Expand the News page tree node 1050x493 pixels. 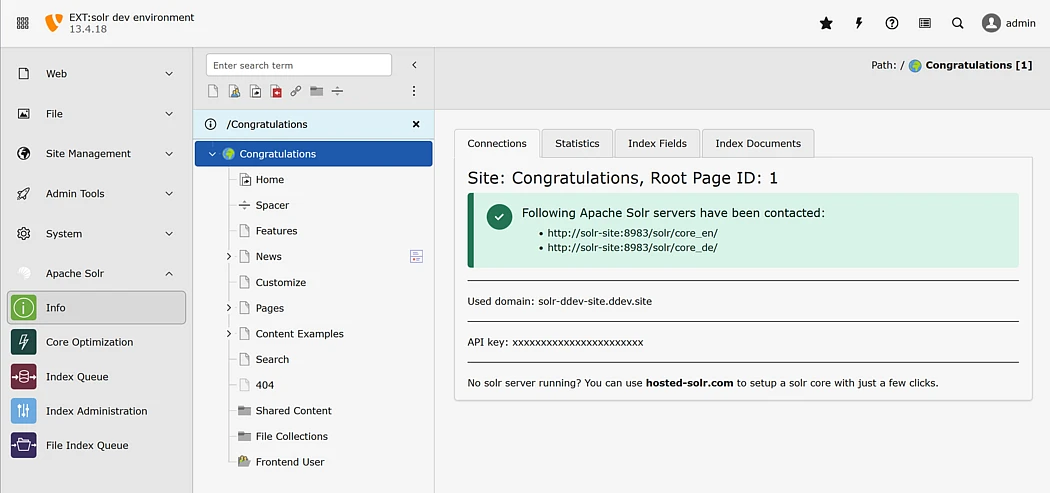point(229,257)
